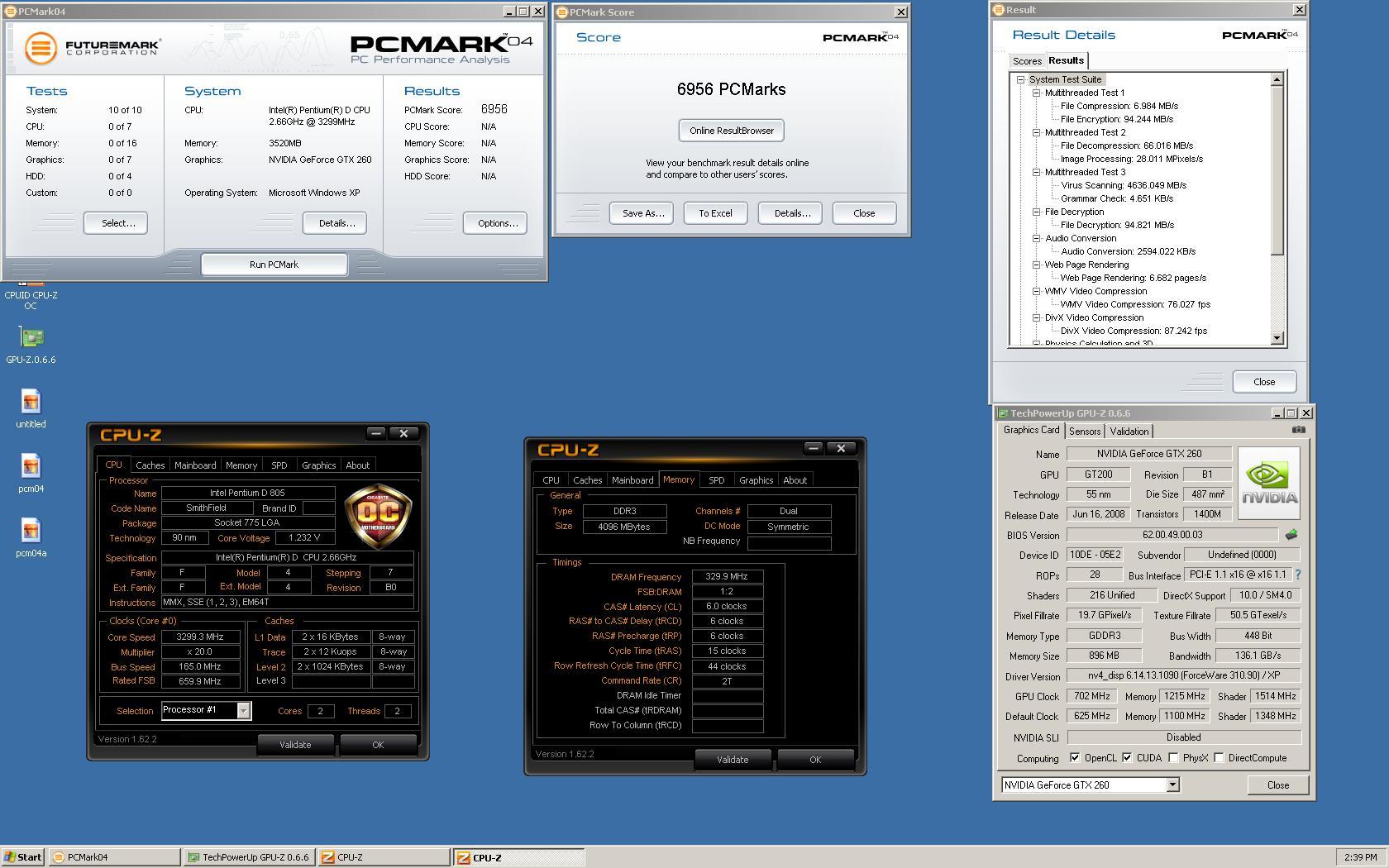This screenshot has width=1389, height=868.
Task: Switch to Scores tab in Result Details
Action: pos(1027,61)
